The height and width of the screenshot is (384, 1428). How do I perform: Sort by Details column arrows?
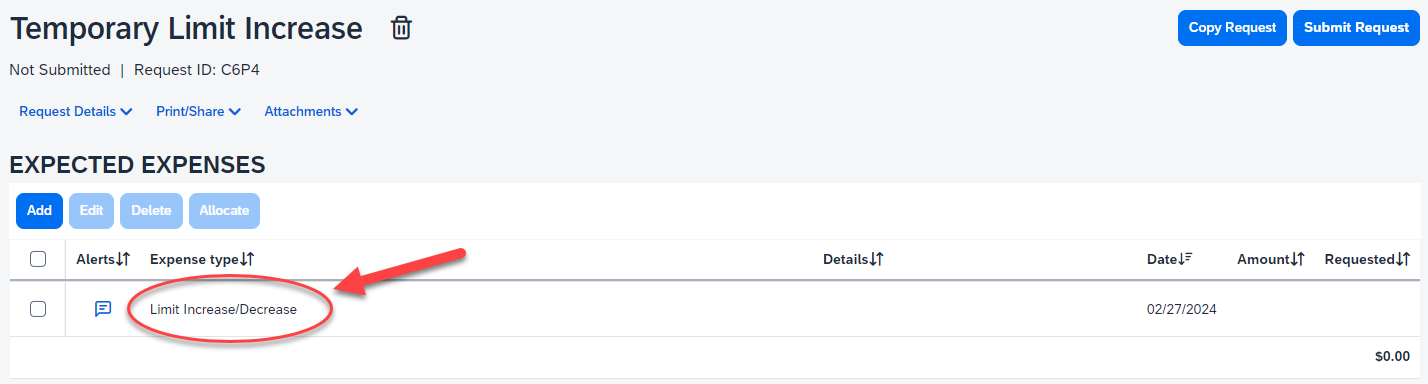click(x=876, y=259)
